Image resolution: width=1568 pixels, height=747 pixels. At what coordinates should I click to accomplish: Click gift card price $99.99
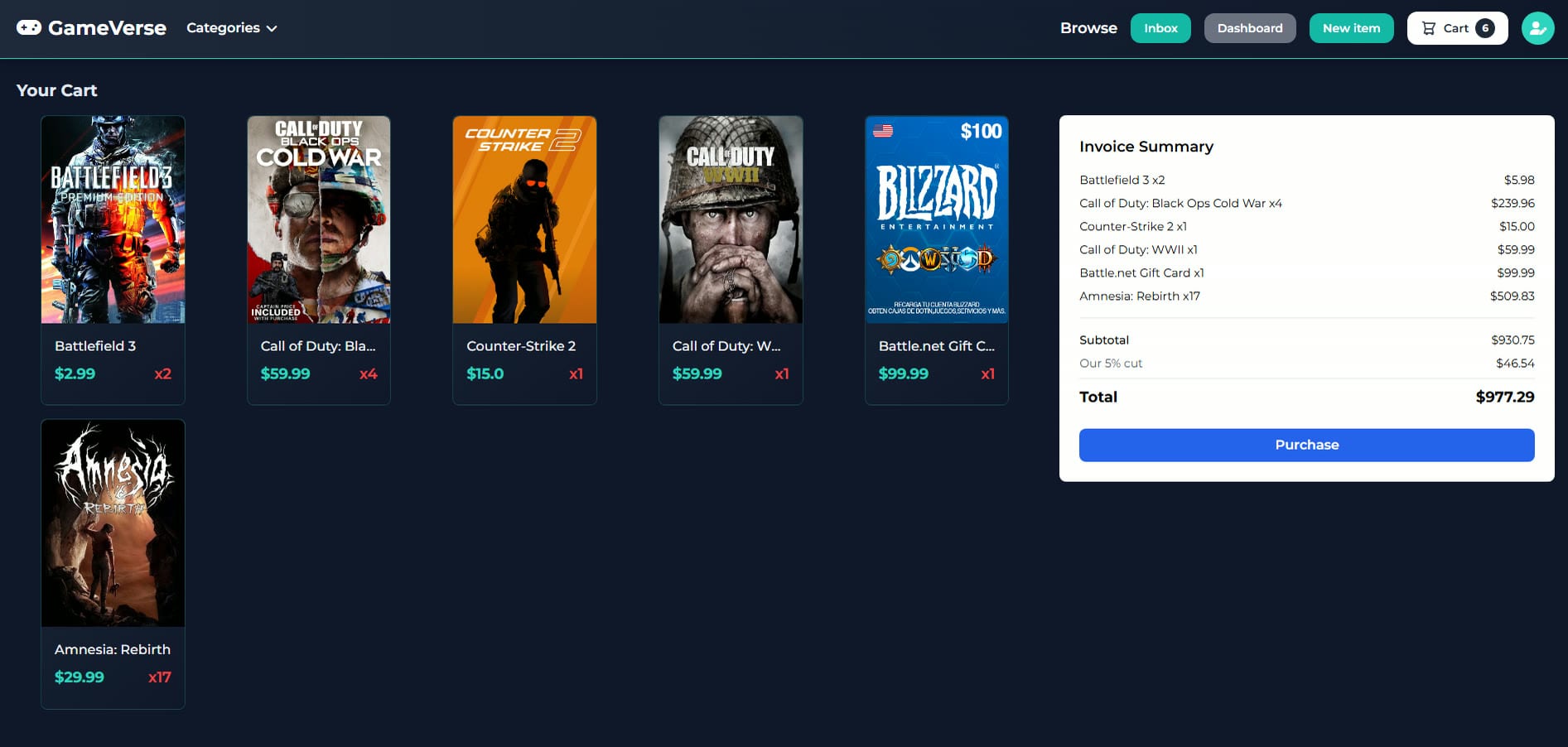(x=904, y=373)
